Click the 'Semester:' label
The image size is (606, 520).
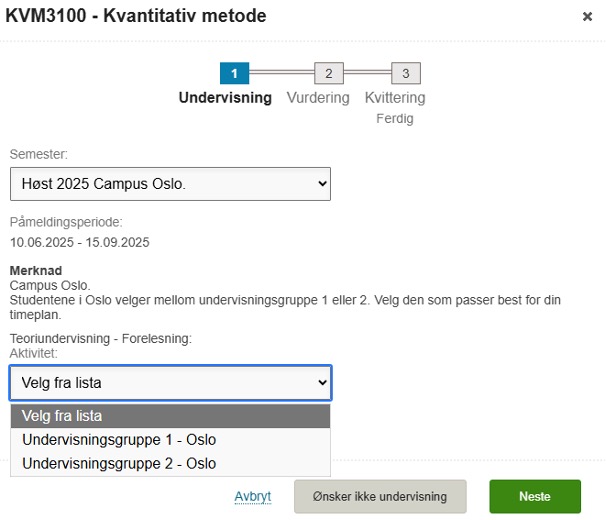(x=39, y=154)
